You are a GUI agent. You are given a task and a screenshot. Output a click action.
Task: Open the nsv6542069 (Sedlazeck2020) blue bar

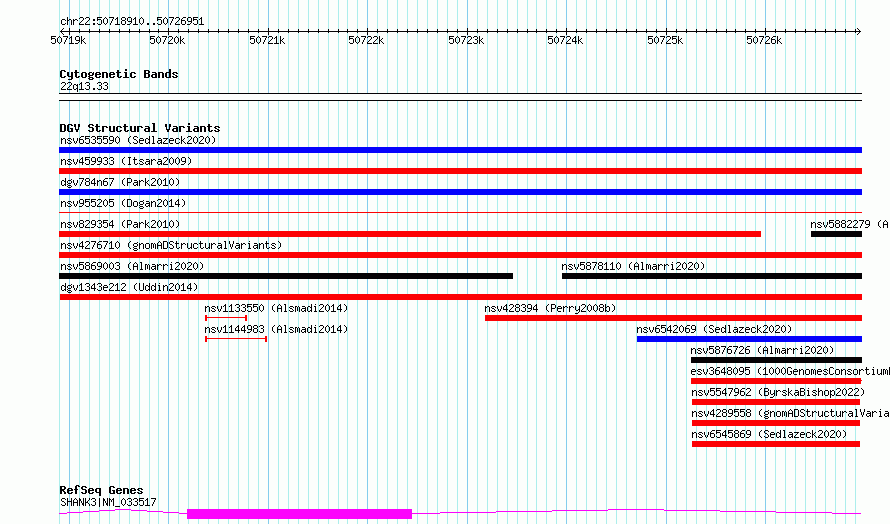click(749, 339)
